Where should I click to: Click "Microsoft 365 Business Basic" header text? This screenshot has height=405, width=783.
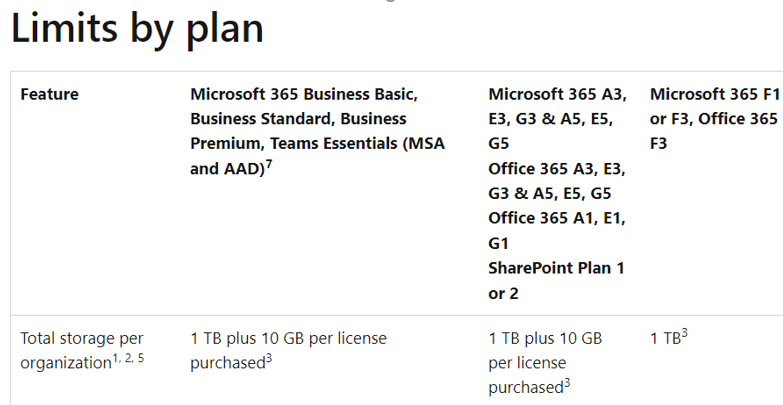(302, 94)
